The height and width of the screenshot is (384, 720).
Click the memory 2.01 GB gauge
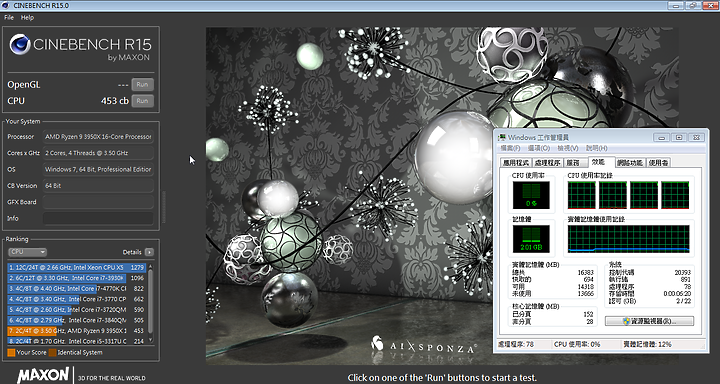(531, 239)
